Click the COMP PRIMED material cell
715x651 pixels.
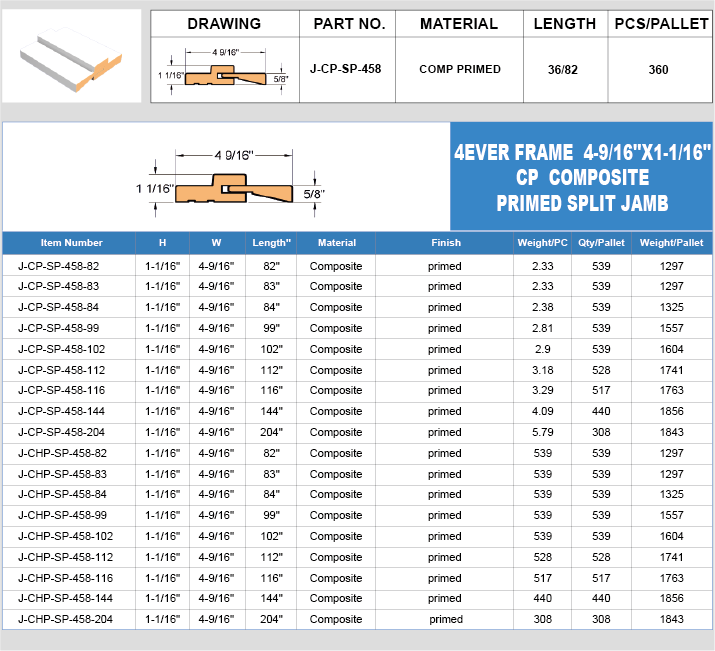pos(460,69)
